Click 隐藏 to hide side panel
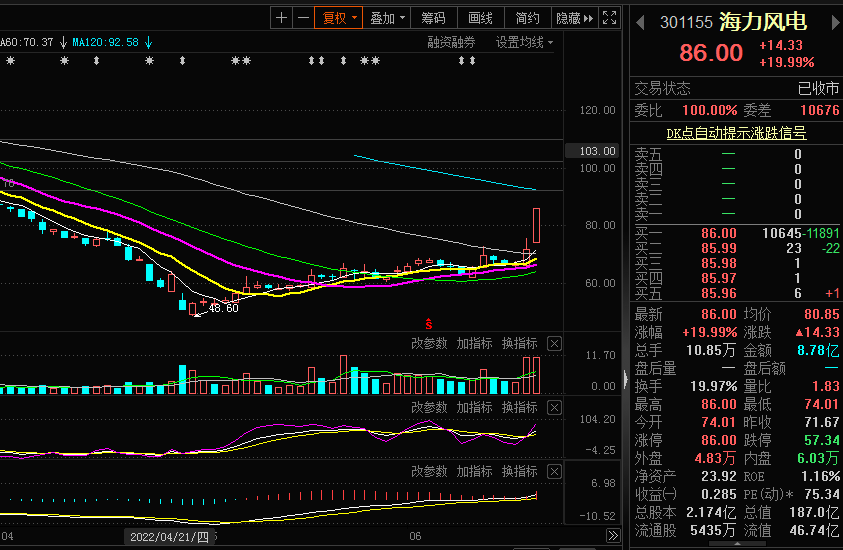 coord(574,18)
